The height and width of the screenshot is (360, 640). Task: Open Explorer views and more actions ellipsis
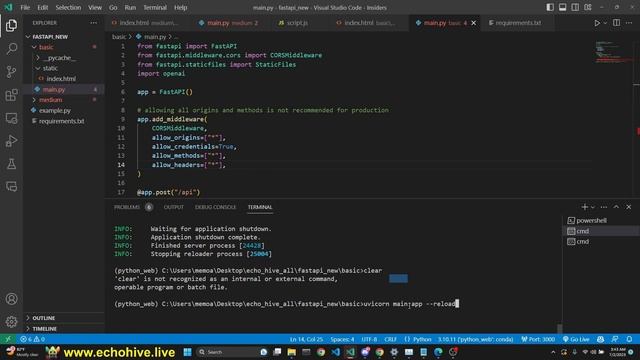(93, 23)
